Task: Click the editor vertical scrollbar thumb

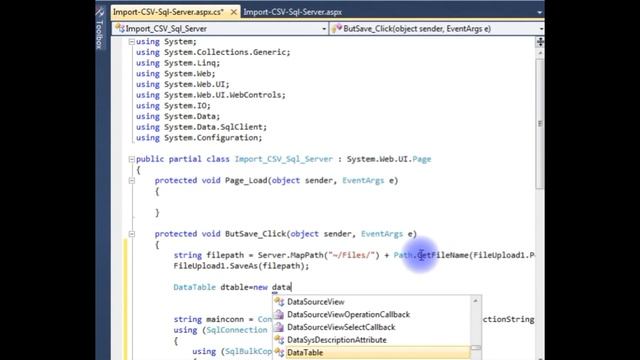Action: click(x=540, y=124)
